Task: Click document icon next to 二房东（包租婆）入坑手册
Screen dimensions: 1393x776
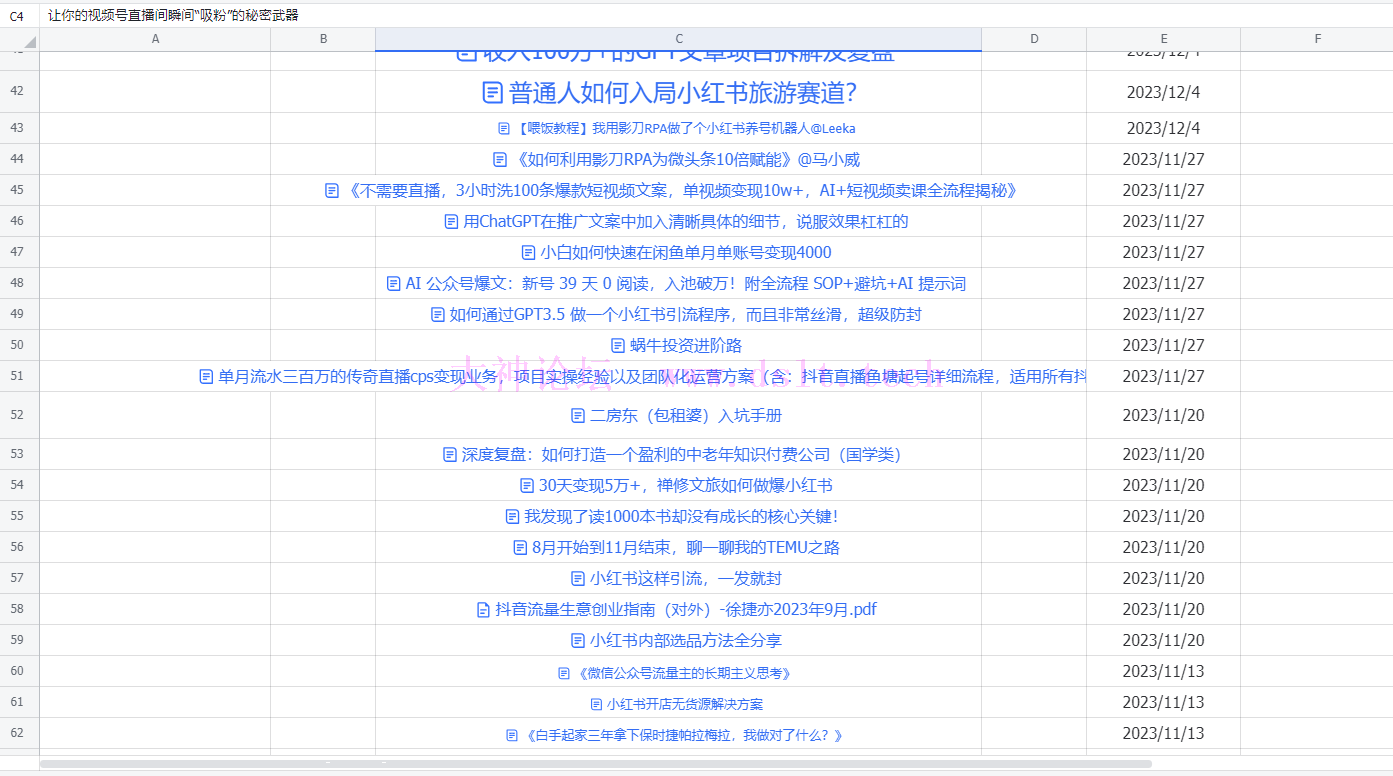Action: tap(578, 416)
